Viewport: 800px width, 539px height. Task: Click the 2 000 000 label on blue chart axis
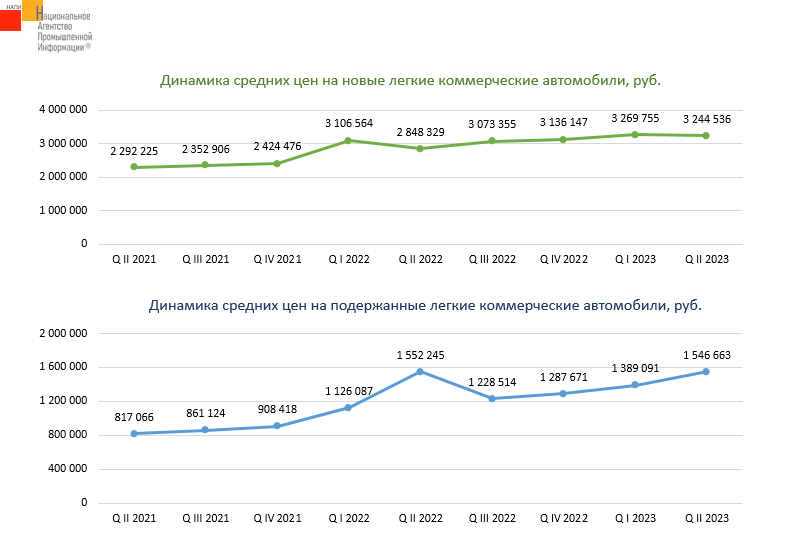(64, 333)
